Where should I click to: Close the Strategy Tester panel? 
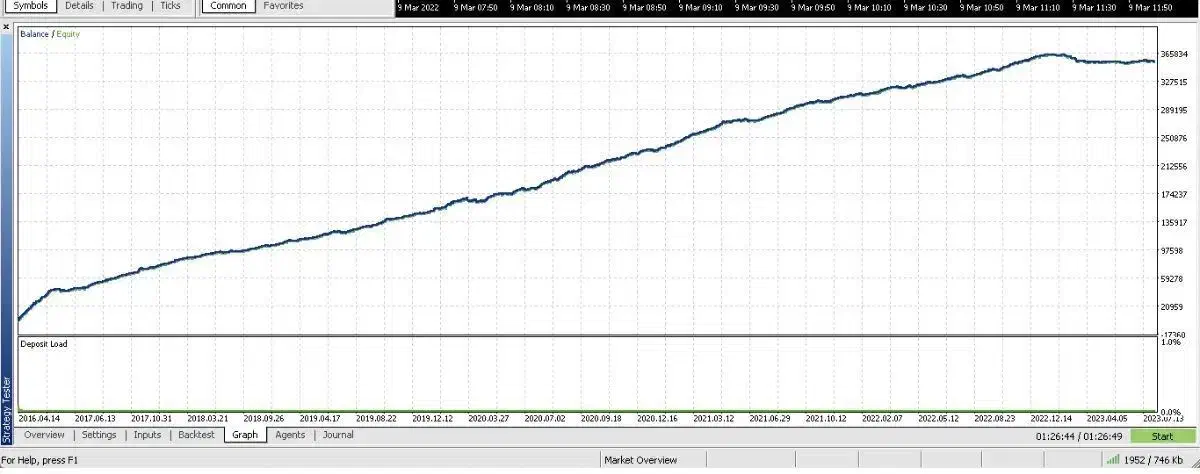pyautogui.click(x=6, y=27)
